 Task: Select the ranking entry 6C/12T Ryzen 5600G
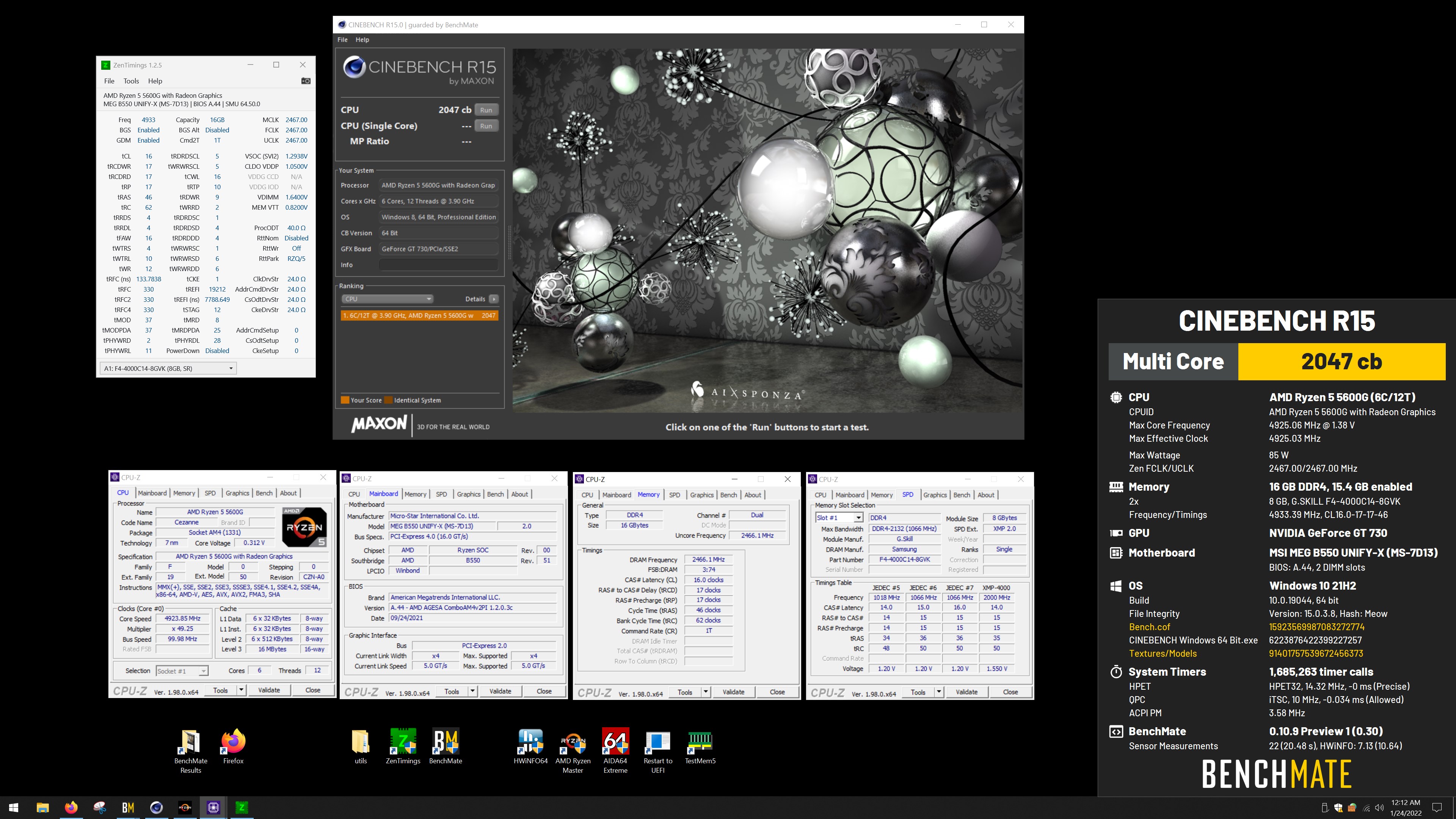(x=419, y=315)
